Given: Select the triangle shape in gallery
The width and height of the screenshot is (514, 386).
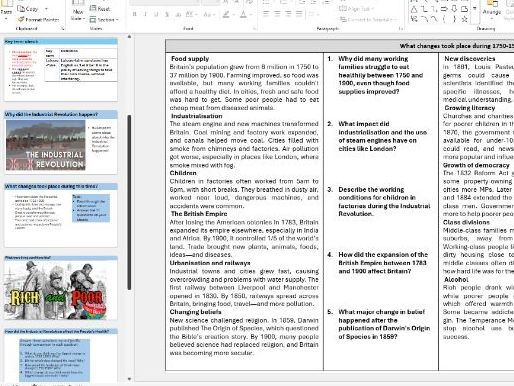Looking at the screenshot, I should (414, 9).
